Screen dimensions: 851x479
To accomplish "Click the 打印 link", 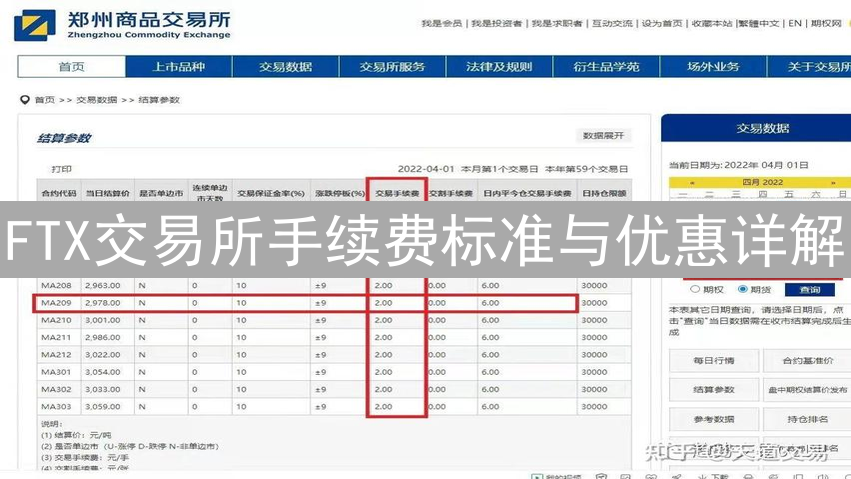I will (x=61, y=169).
